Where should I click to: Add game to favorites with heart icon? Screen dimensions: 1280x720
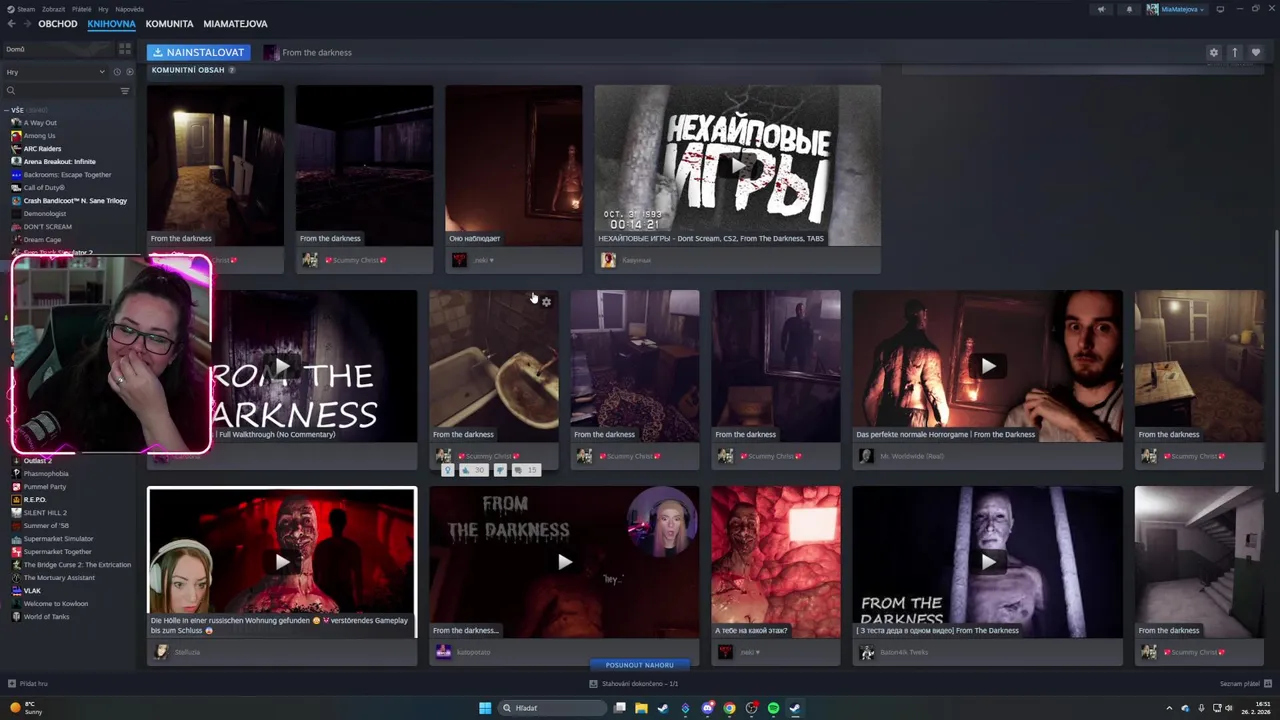pyautogui.click(x=1256, y=52)
